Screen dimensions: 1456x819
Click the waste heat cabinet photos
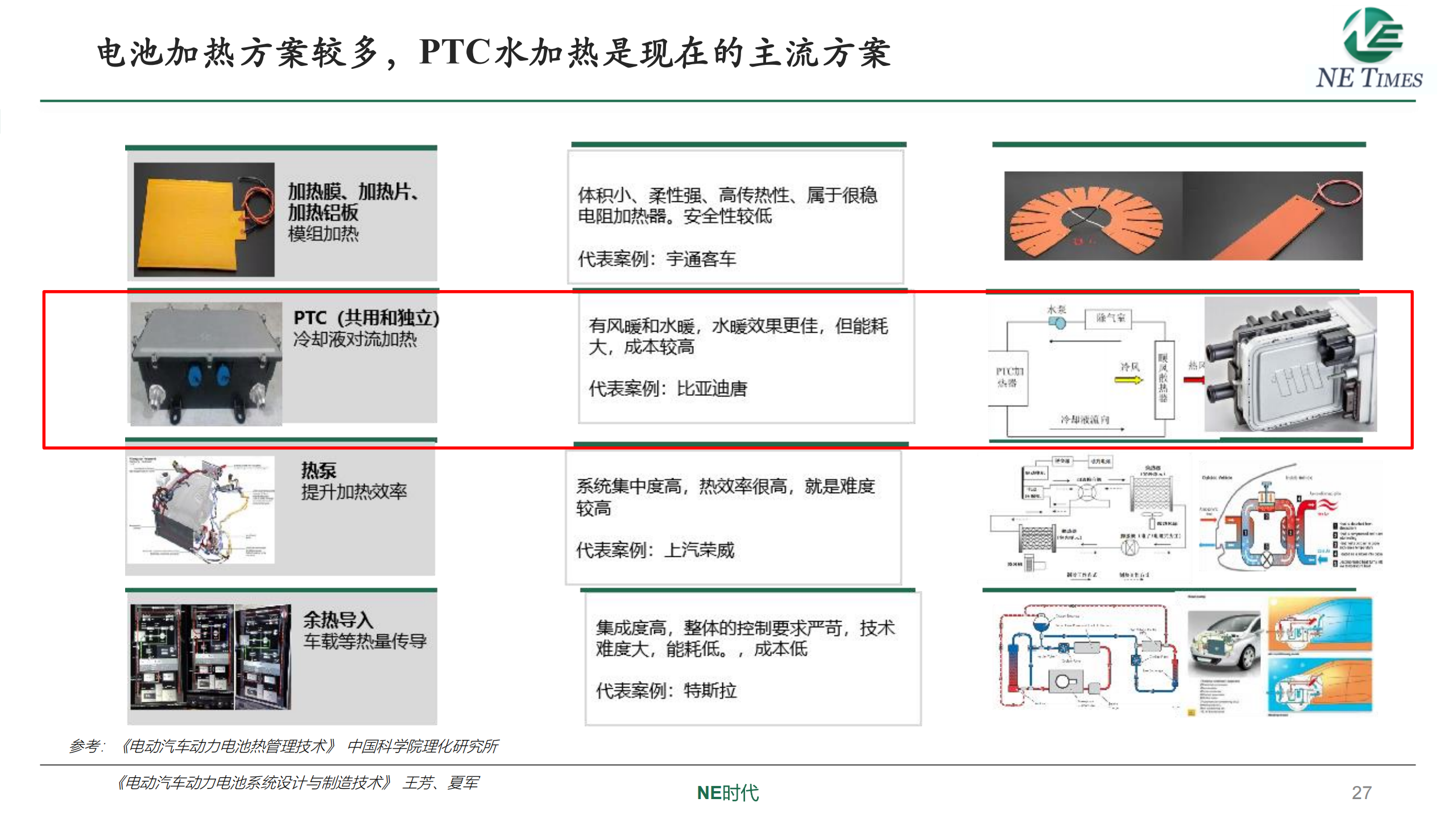click(x=210, y=657)
